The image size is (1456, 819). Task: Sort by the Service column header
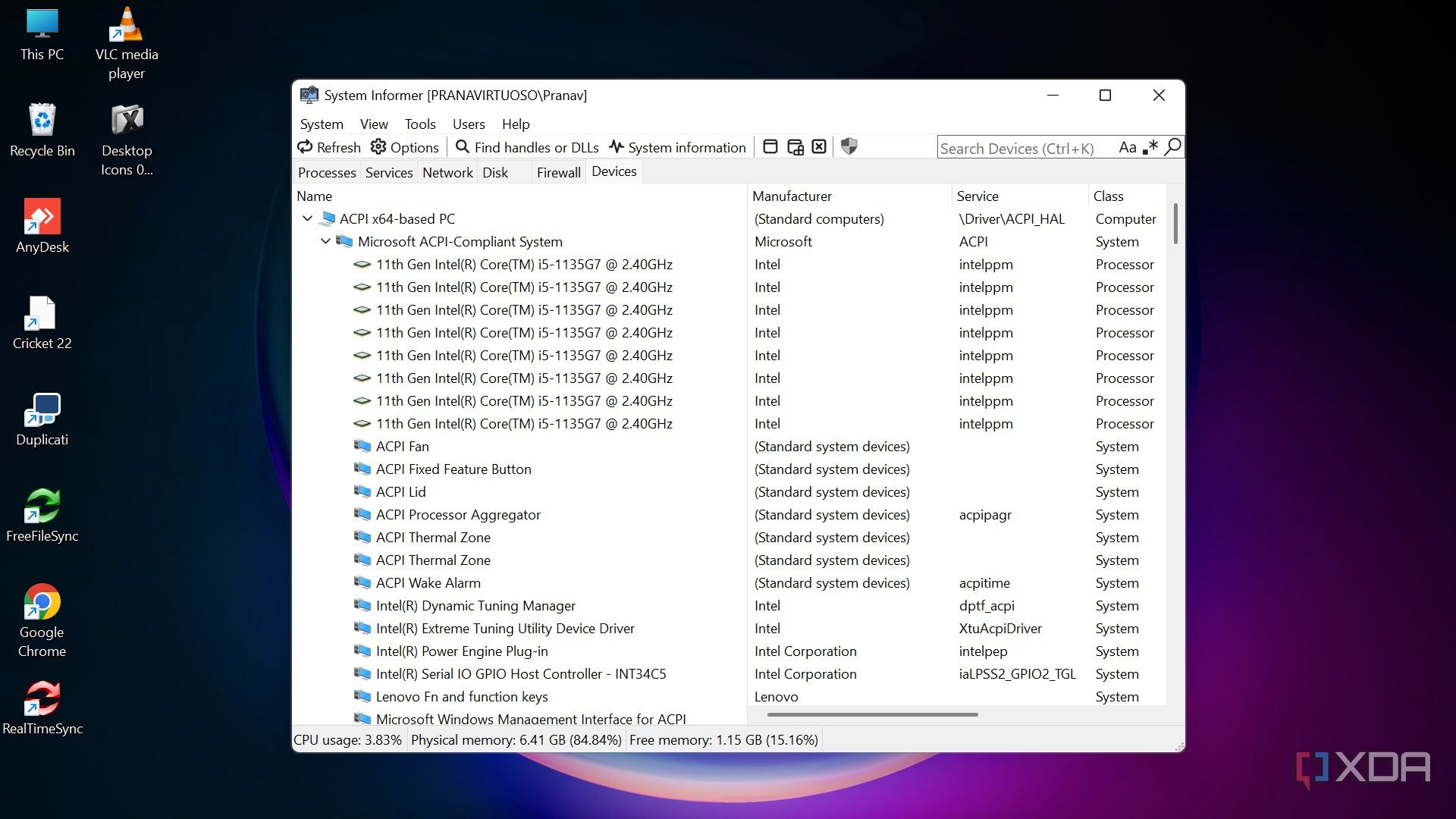[x=1019, y=196]
